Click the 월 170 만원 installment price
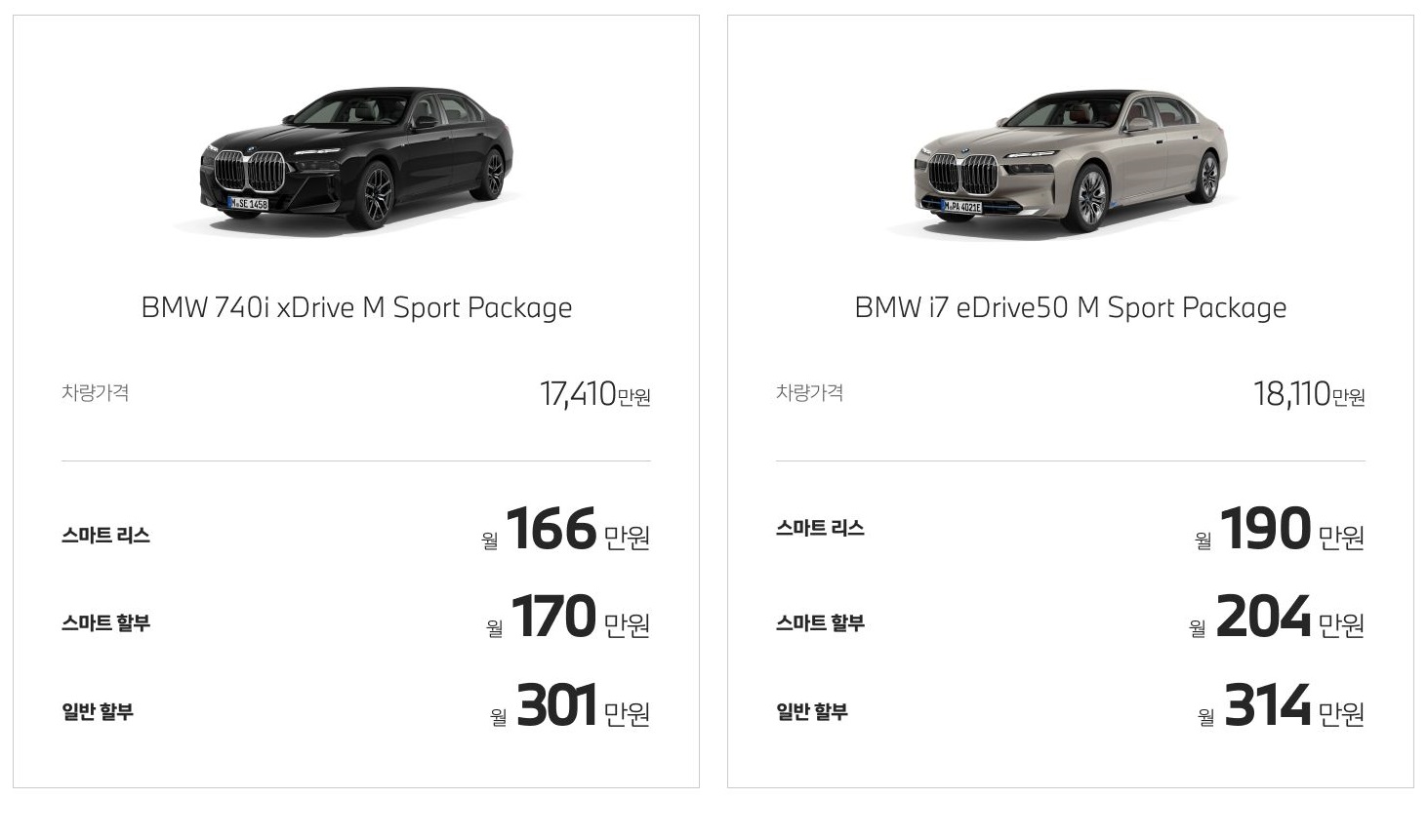 click(x=568, y=618)
